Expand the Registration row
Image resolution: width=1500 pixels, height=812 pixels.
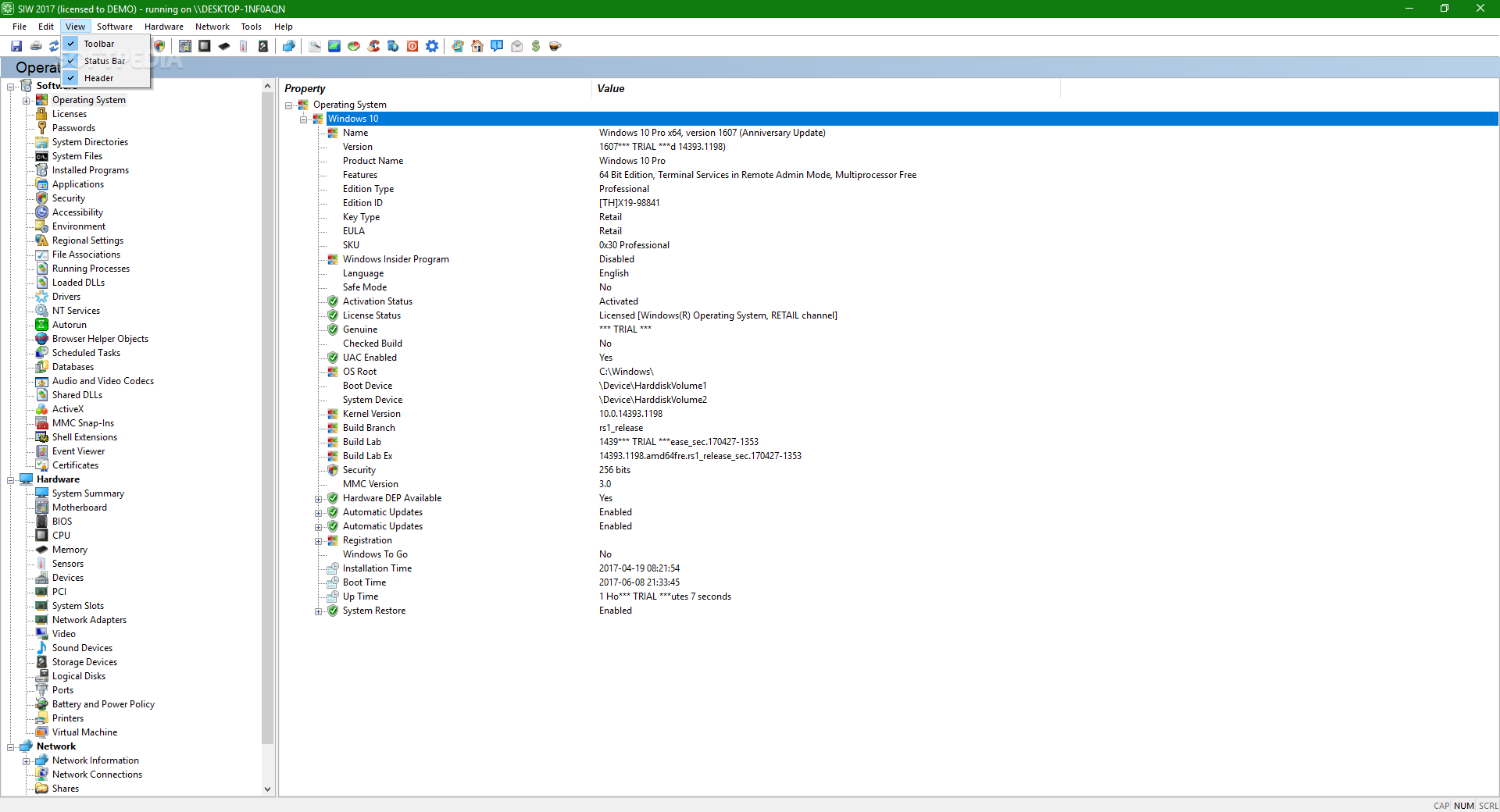point(319,541)
